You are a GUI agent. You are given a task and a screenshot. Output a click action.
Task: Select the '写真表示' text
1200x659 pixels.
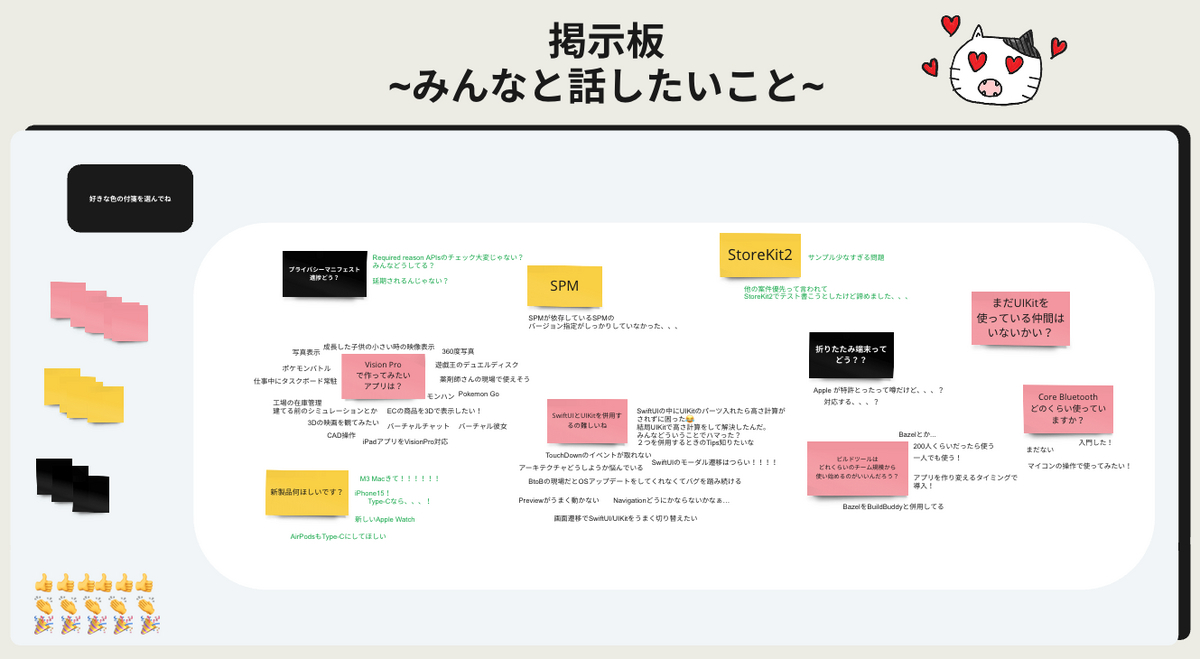click(306, 352)
